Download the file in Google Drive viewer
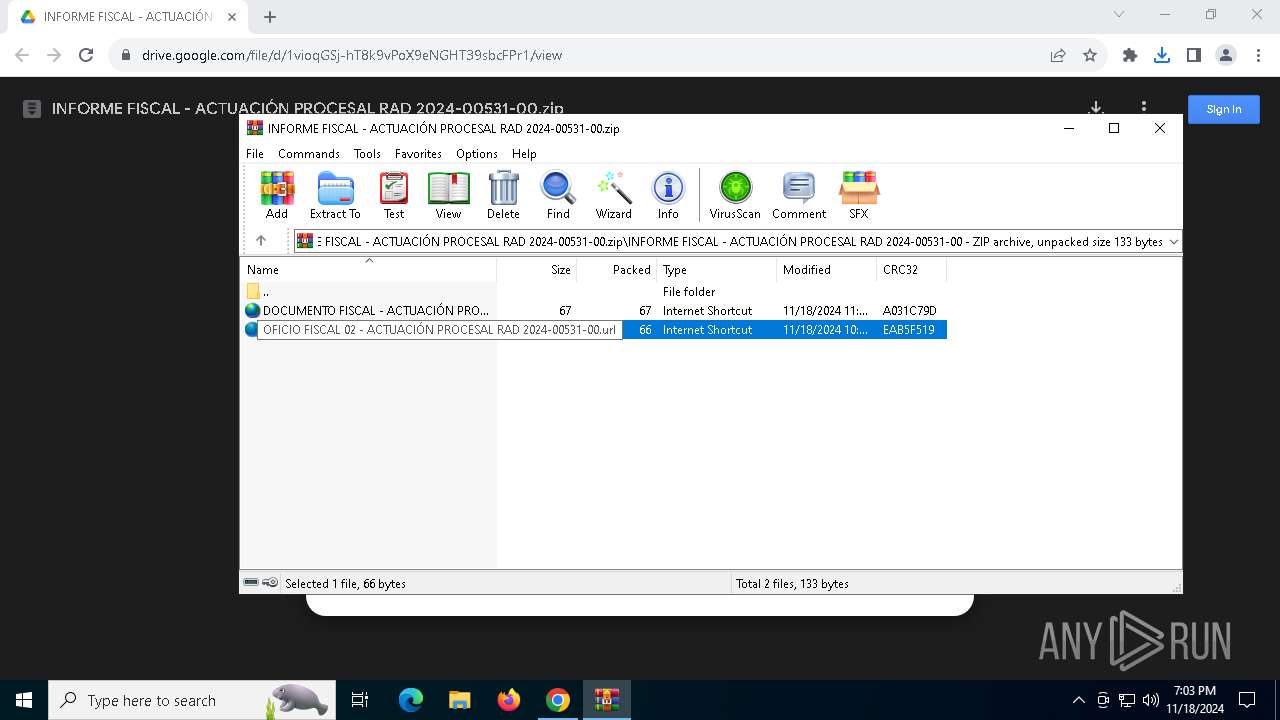This screenshot has width=1280, height=720. pyautogui.click(x=1096, y=108)
